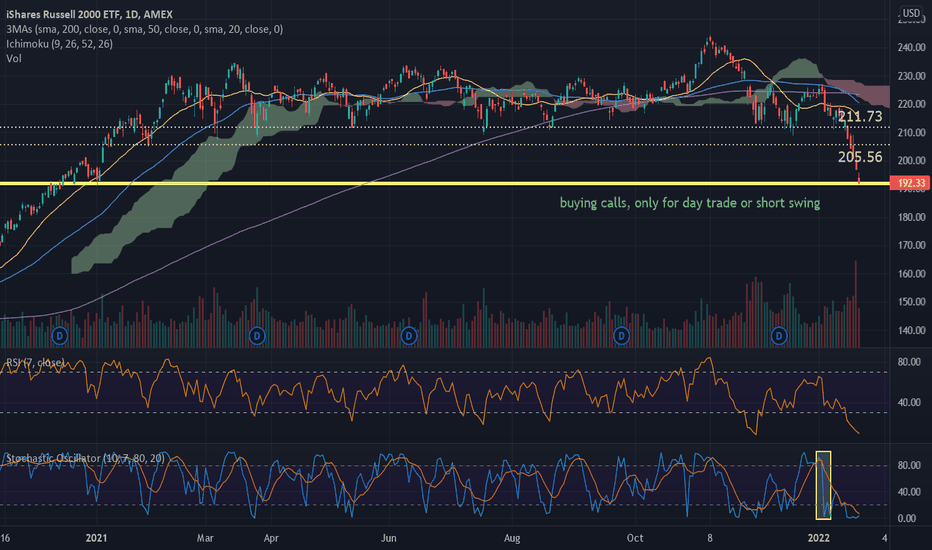Click the Aug label on the time axis
Image resolution: width=932 pixels, height=550 pixels.
[x=512, y=538]
